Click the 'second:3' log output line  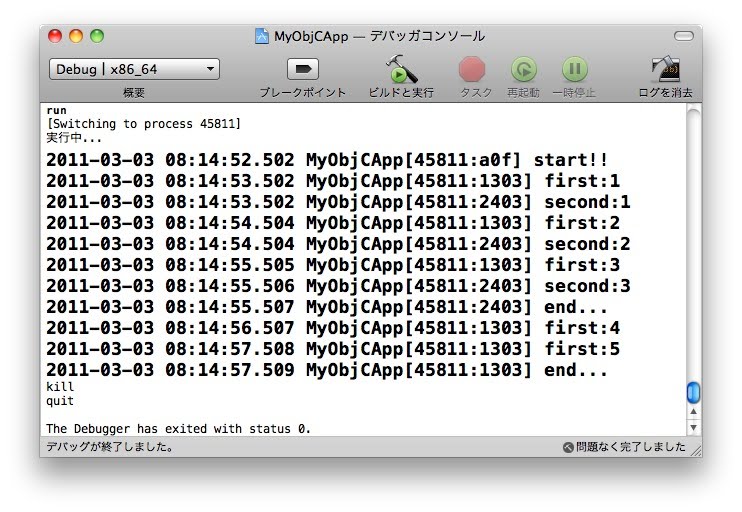pyautogui.click(x=338, y=286)
